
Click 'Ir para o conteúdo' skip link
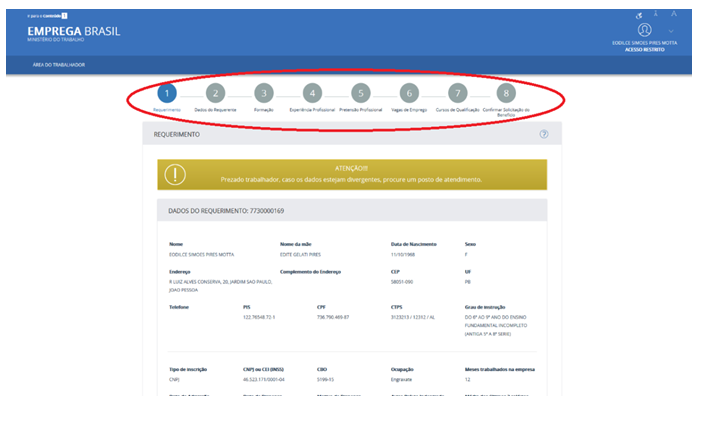pyautogui.click(x=46, y=17)
